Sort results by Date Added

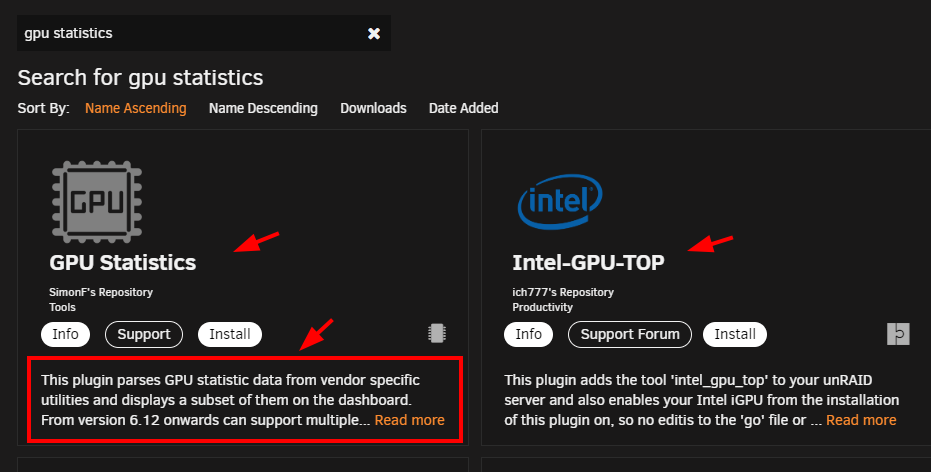(x=464, y=108)
